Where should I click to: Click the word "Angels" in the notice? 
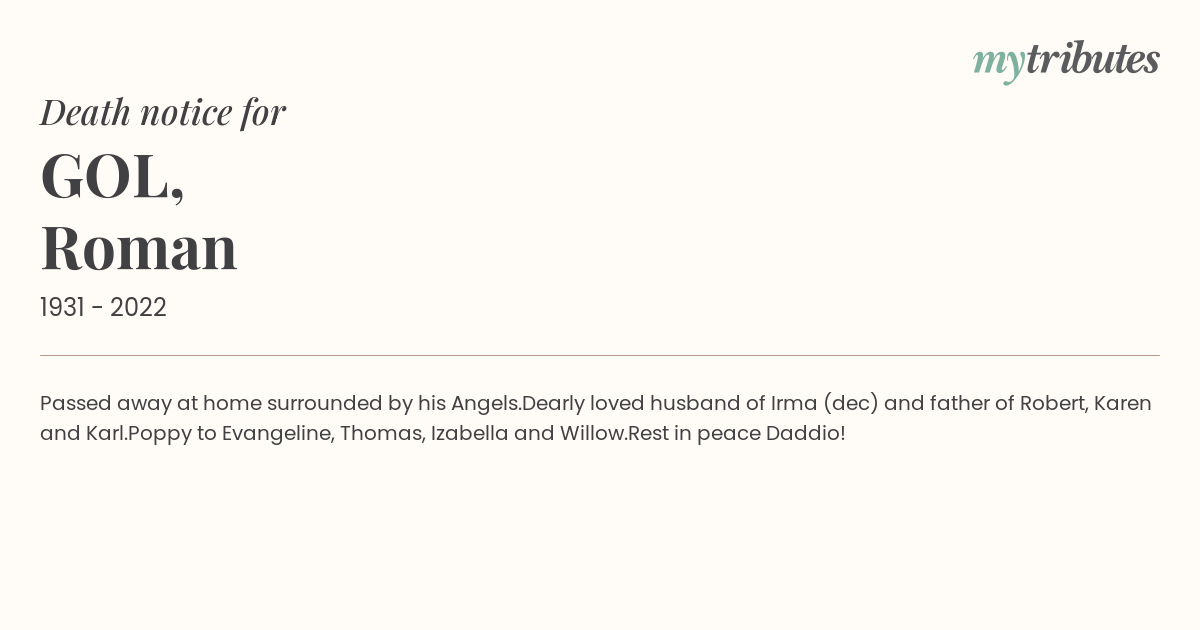pyautogui.click(x=484, y=404)
